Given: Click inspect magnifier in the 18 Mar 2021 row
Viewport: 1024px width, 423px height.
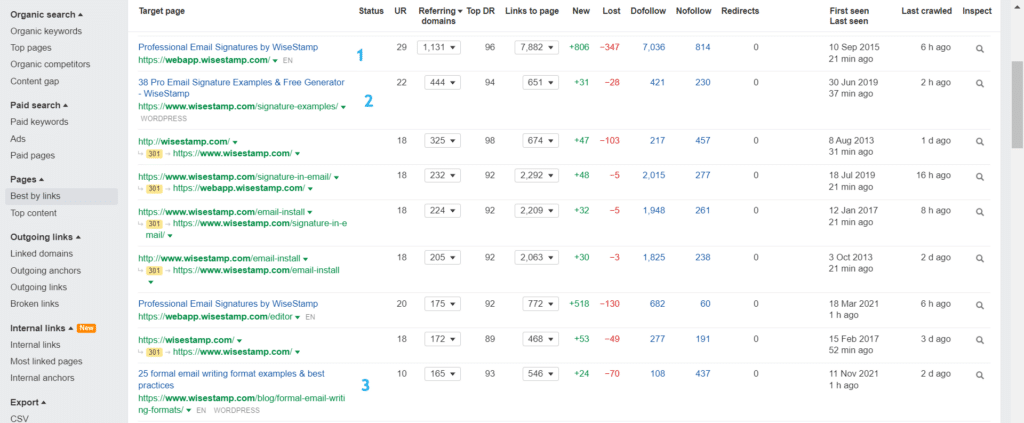Looking at the screenshot, I should point(980,305).
